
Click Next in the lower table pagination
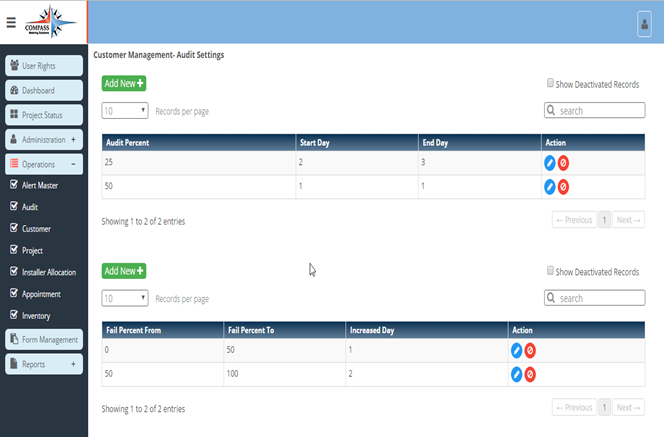click(628, 408)
